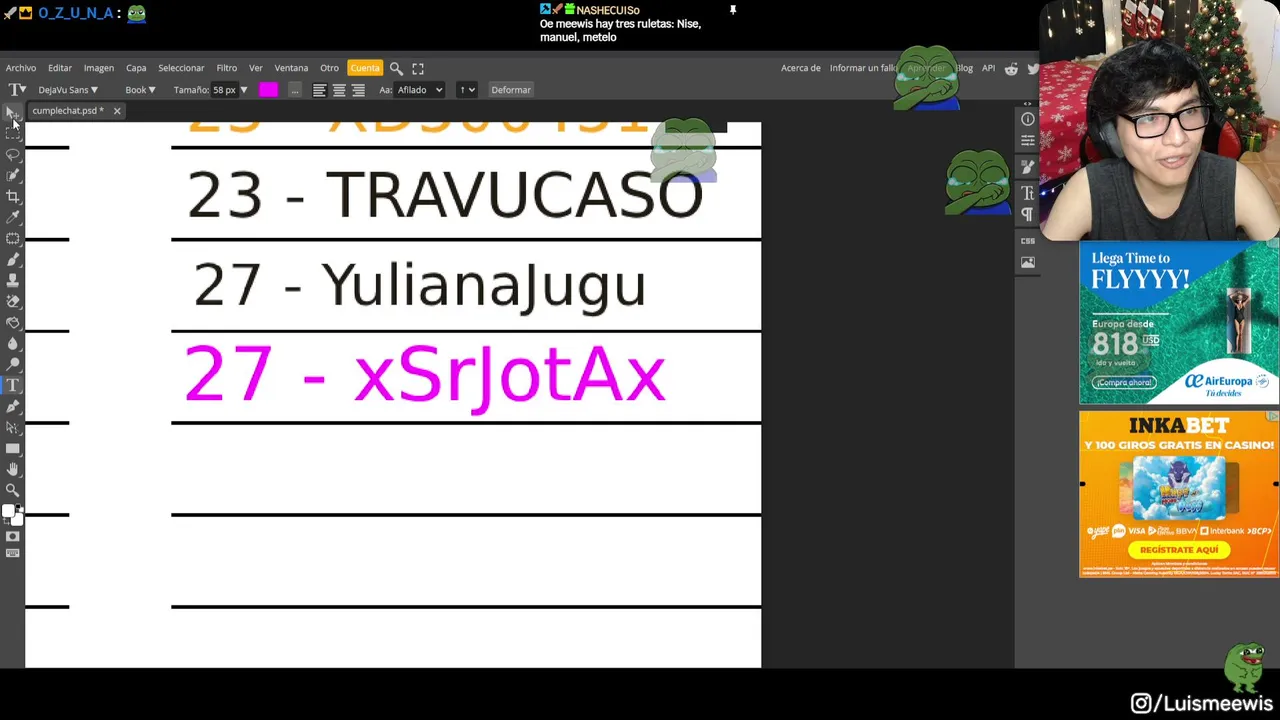Open the Filtro menu

click(227, 68)
